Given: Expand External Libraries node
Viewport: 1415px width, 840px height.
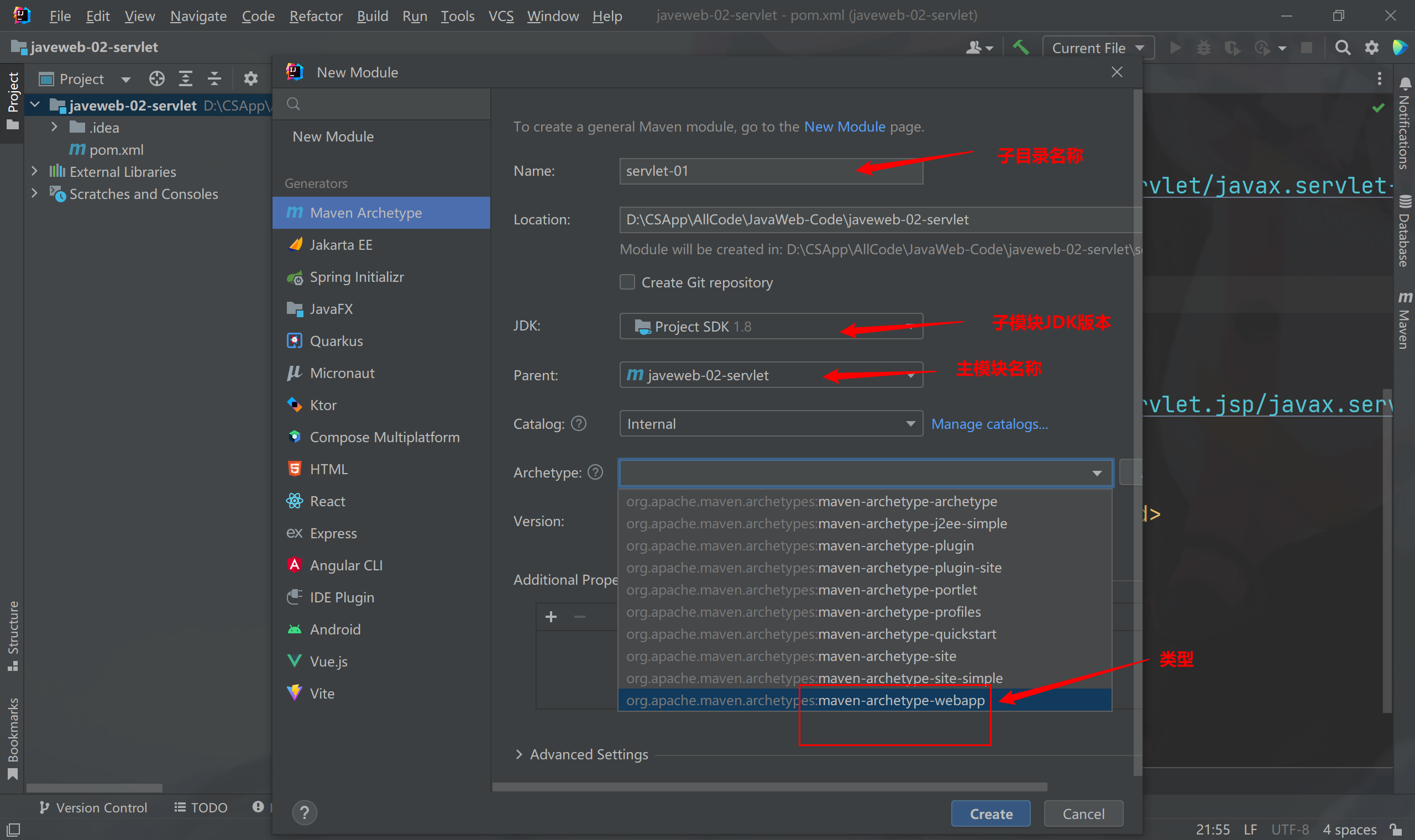Looking at the screenshot, I should click(34, 171).
